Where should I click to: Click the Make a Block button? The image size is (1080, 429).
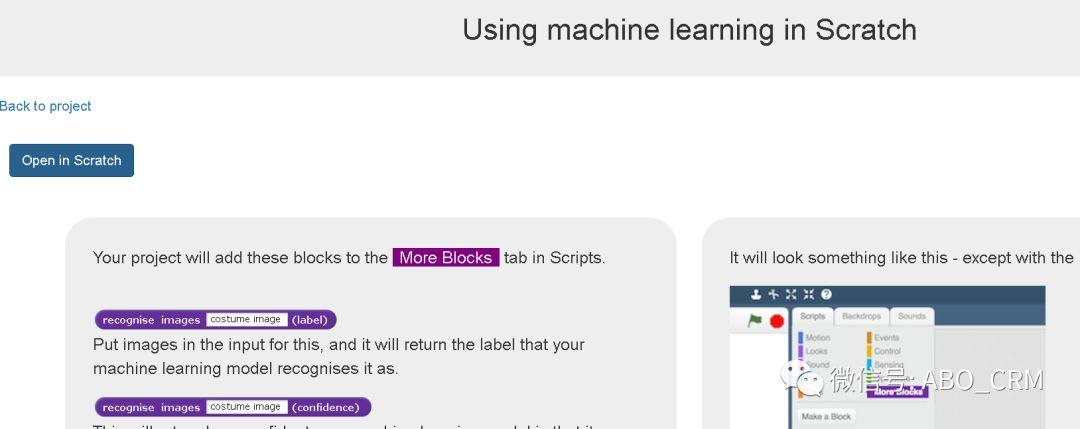[827, 417]
